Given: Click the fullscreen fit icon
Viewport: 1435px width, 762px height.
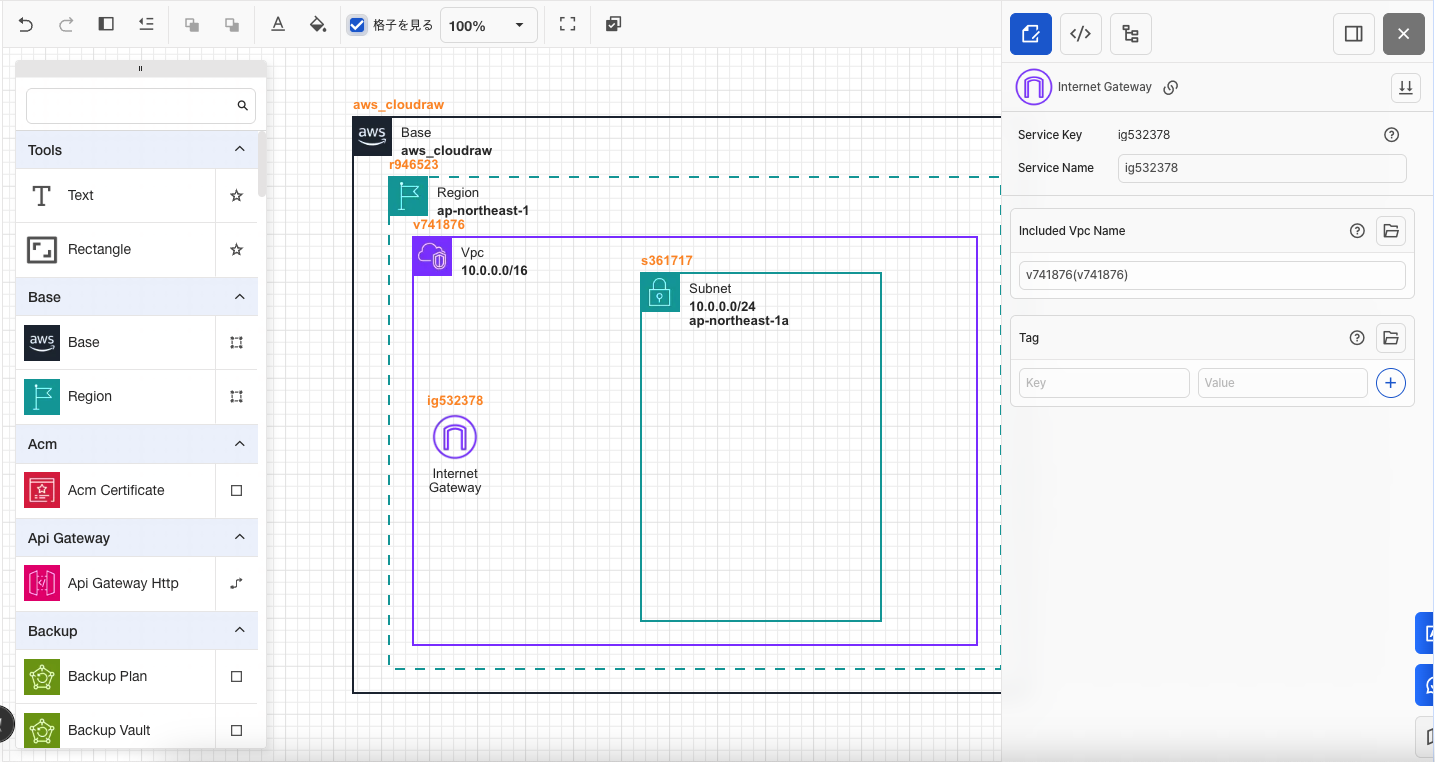Looking at the screenshot, I should (x=567, y=25).
